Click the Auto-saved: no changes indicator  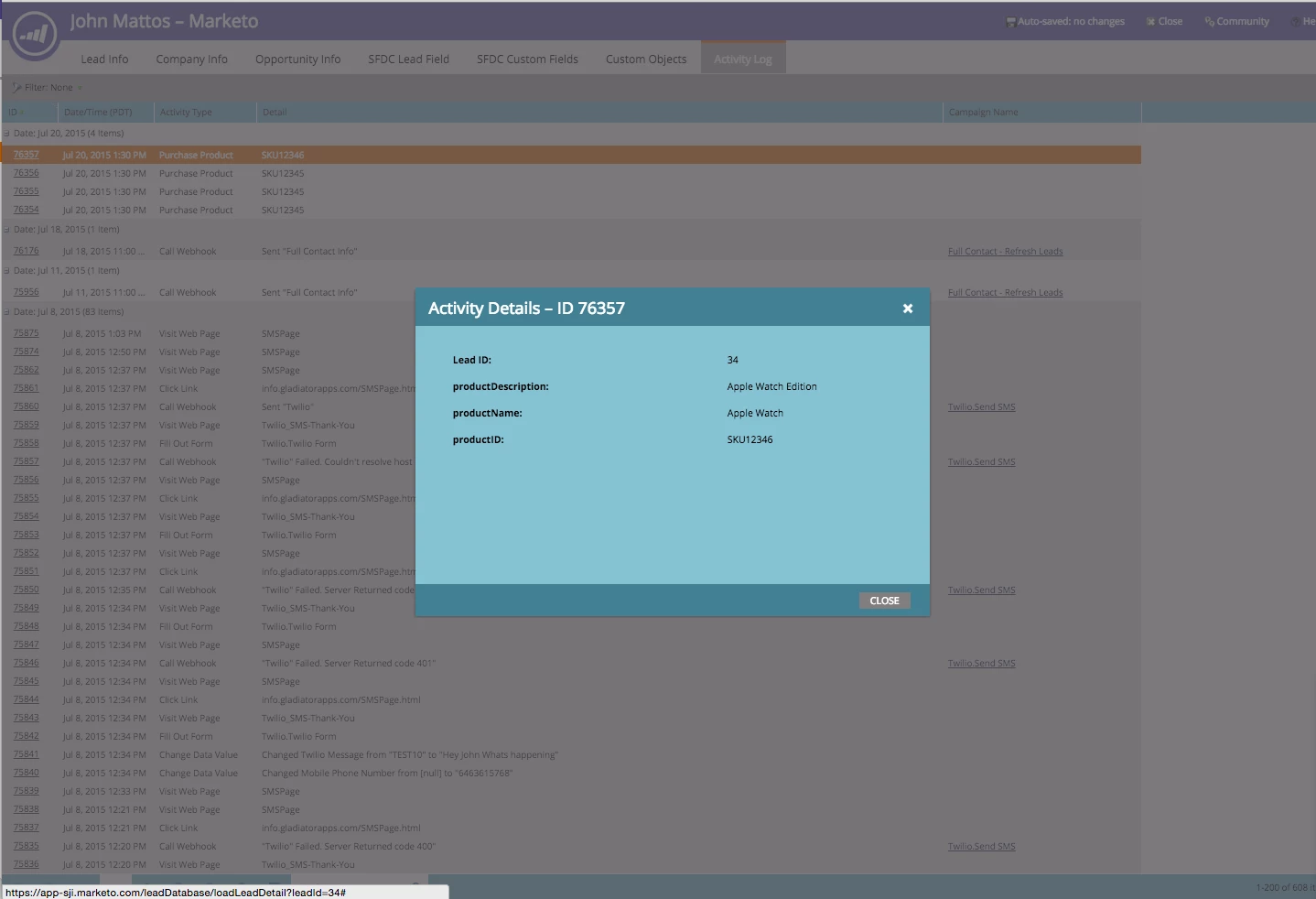click(1065, 21)
